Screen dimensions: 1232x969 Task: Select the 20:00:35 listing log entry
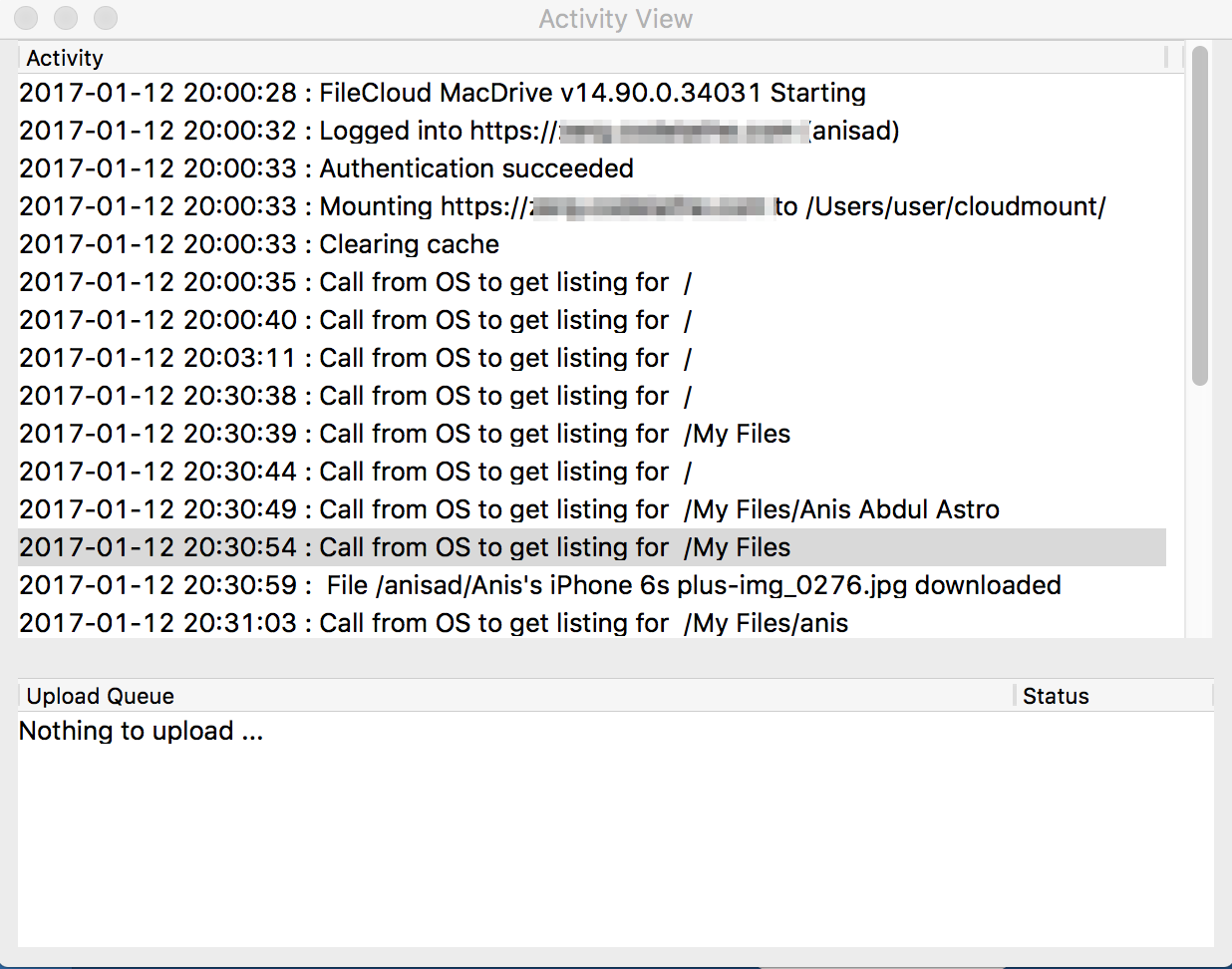click(x=355, y=282)
